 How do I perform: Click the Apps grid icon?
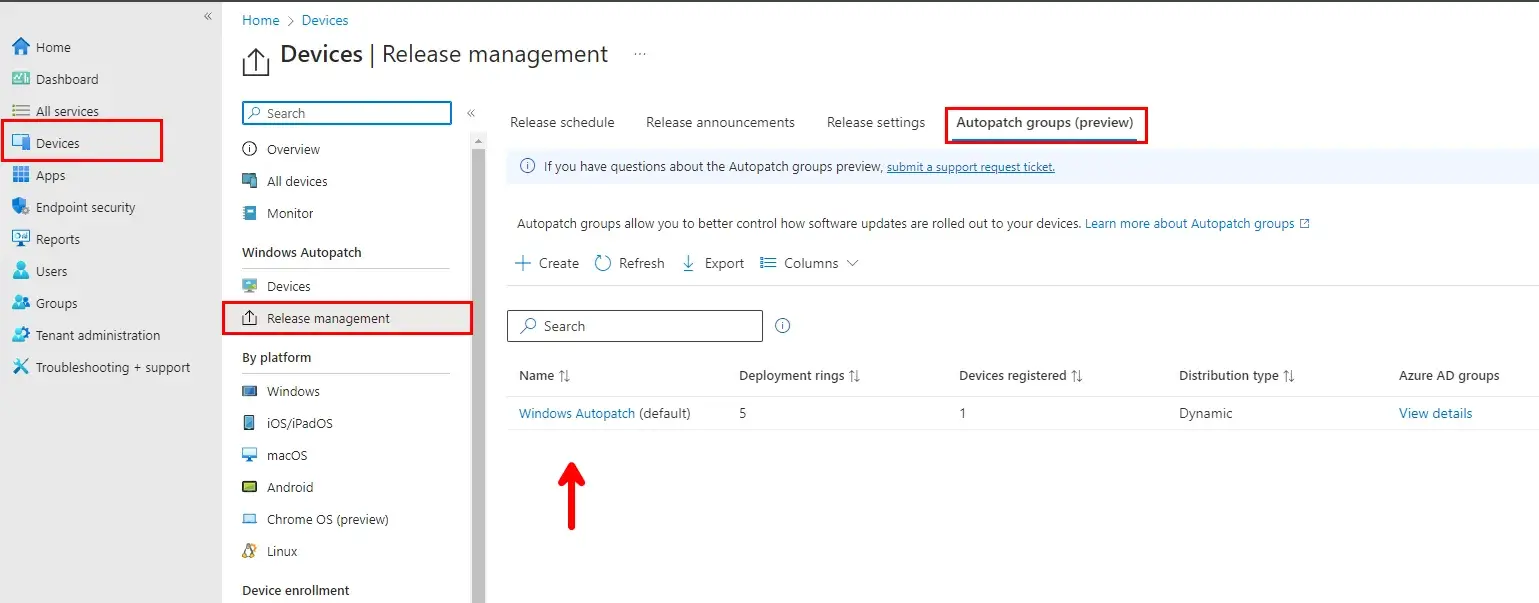coord(20,175)
